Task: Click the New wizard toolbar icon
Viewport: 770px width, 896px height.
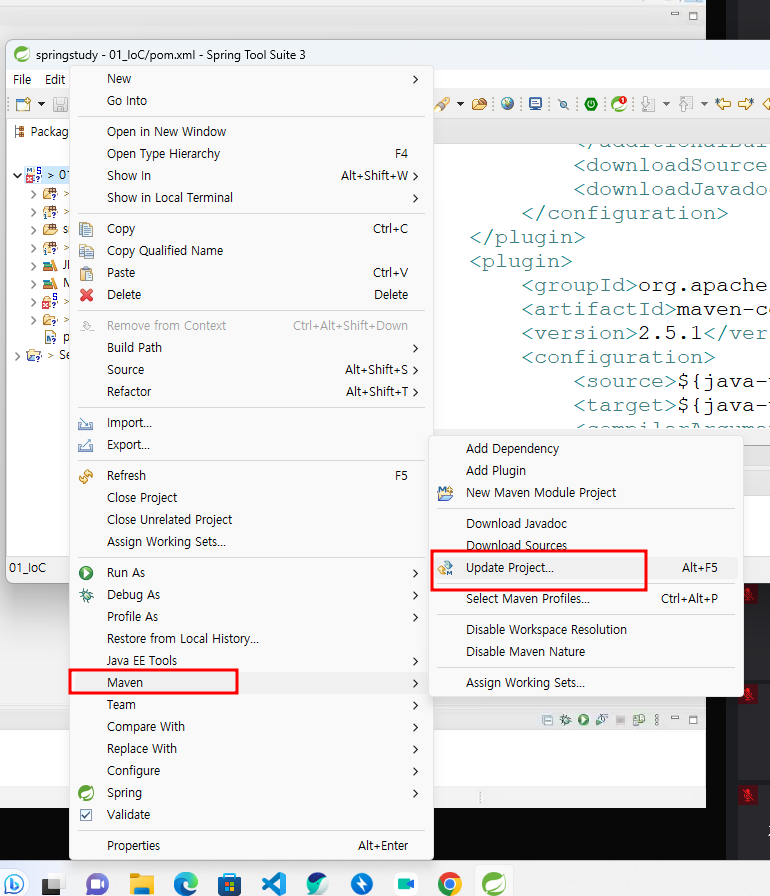Action: click(x=23, y=104)
